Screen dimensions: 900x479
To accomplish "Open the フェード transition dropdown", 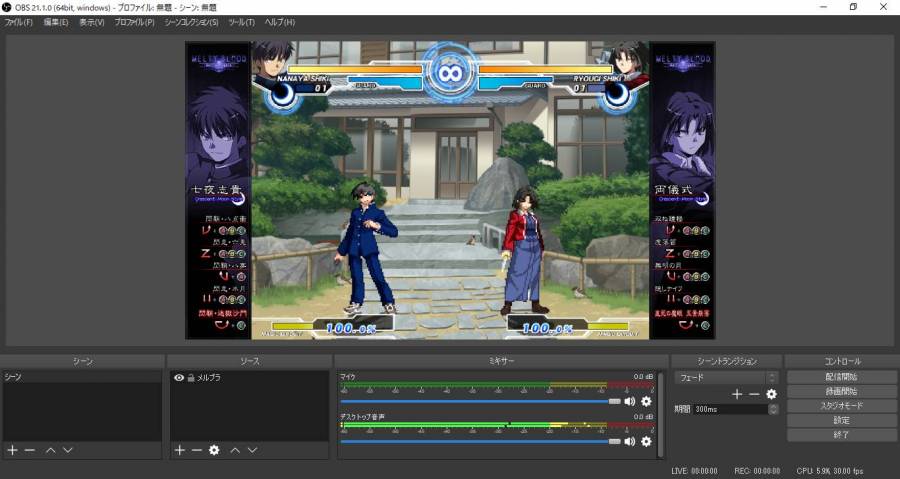I will click(x=727, y=377).
